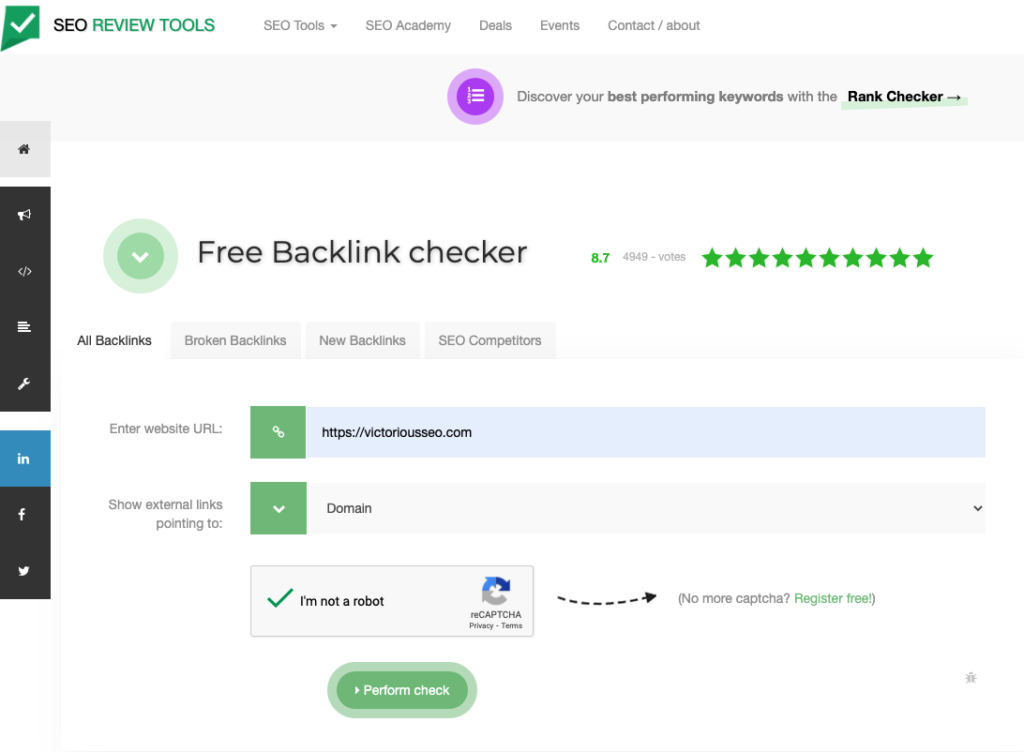The image size is (1024, 752).
Task: Open the Register free! link
Action: pyautogui.click(x=834, y=598)
